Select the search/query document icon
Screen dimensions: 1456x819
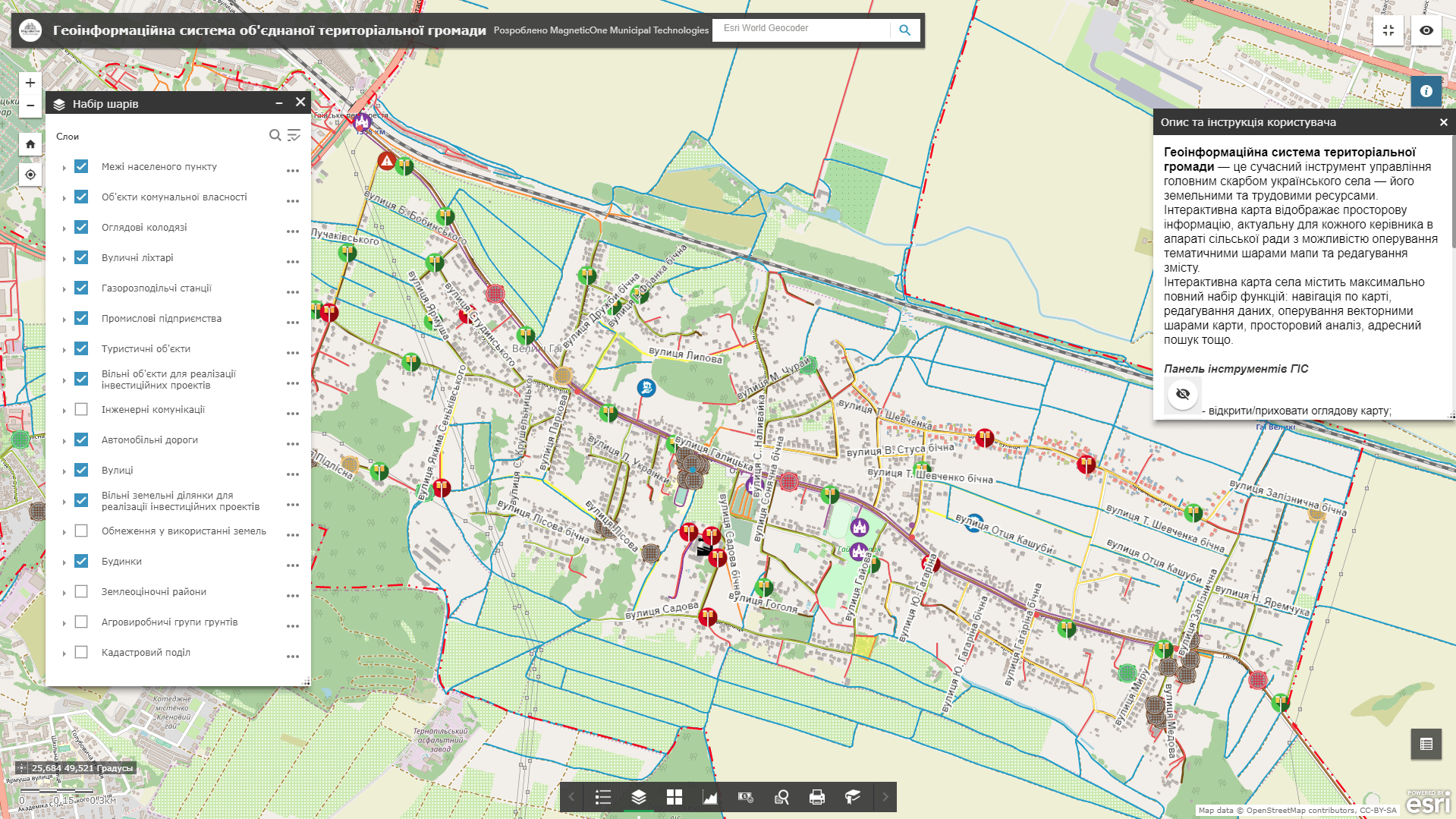(x=781, y=797)
